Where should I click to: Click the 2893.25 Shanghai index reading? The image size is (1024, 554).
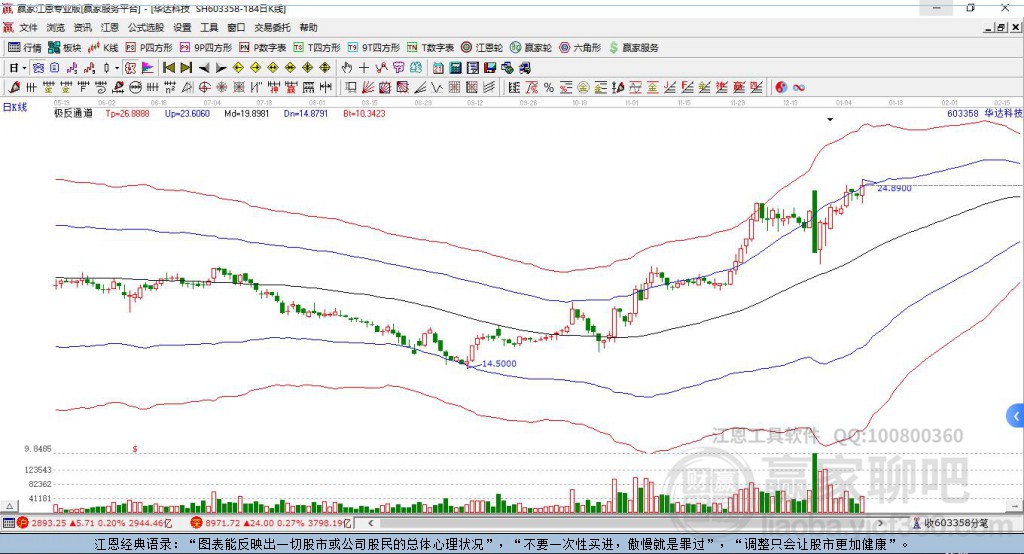click(48, 523)
